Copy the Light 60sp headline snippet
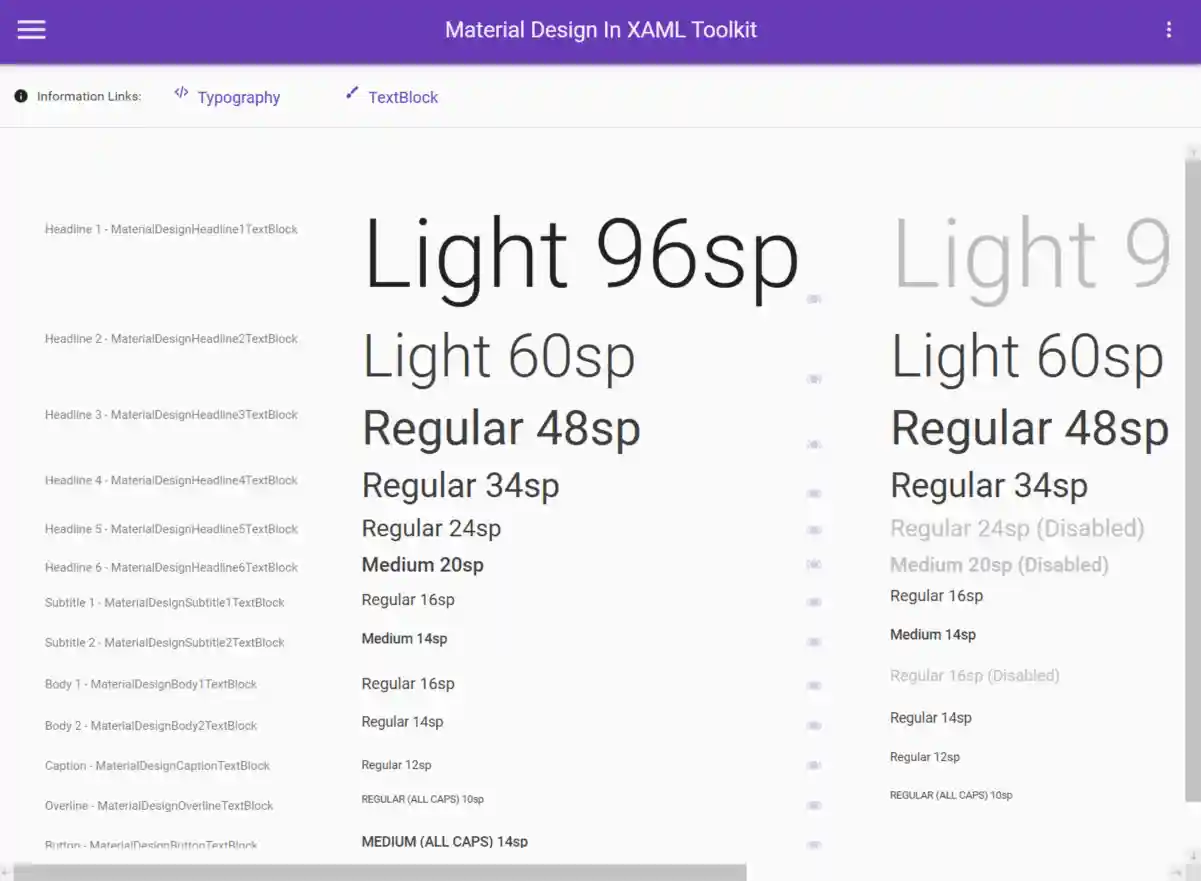This screenshot has height=881, width=1201. pos(814,378)
